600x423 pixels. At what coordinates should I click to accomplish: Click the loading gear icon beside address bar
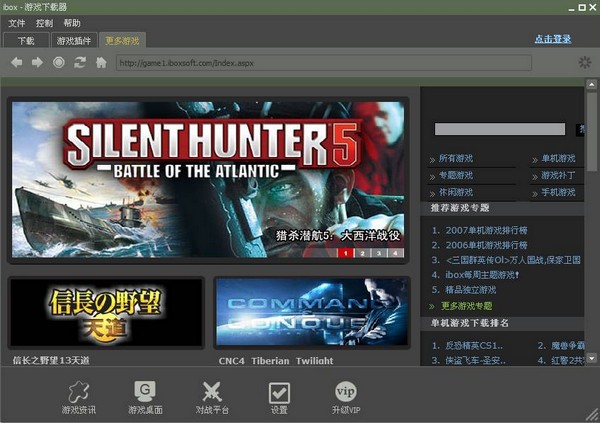[x=584, y=62]
